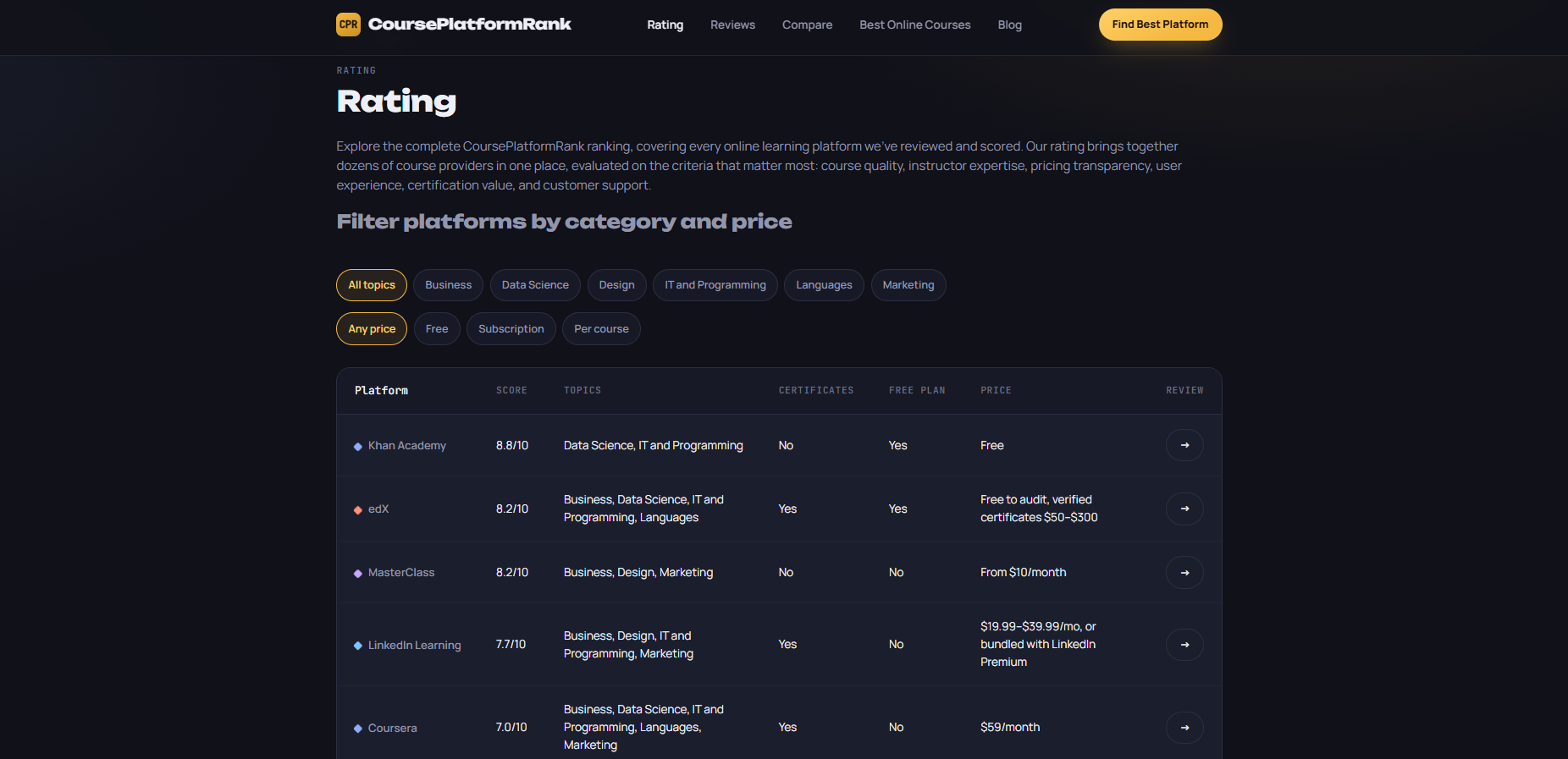Screen dimensions: 1568x759
Task: Select the Per course price filter
Action: 601,329
